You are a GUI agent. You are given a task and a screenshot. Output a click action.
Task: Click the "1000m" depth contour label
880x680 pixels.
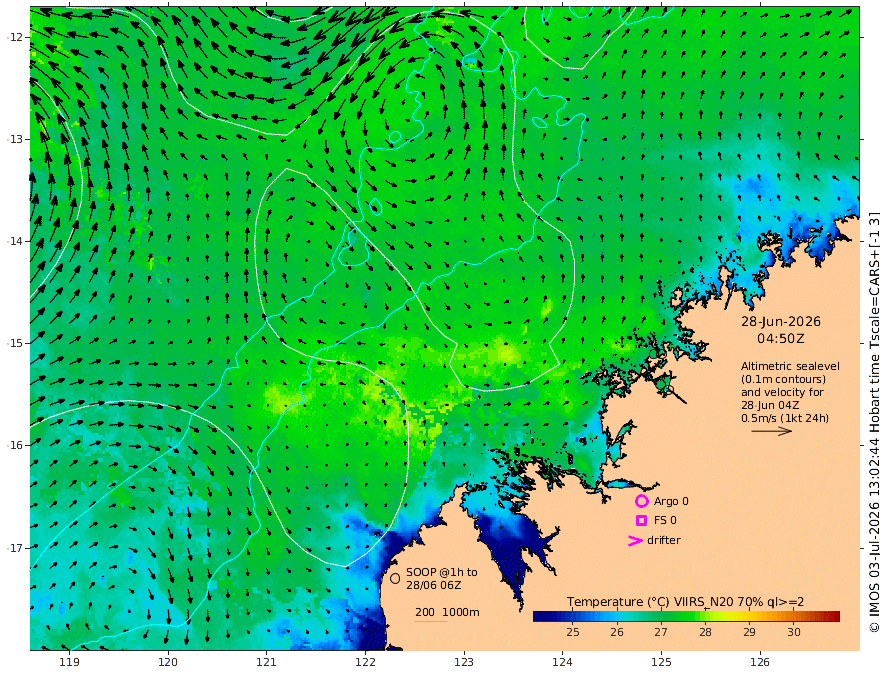pos(461,612)
